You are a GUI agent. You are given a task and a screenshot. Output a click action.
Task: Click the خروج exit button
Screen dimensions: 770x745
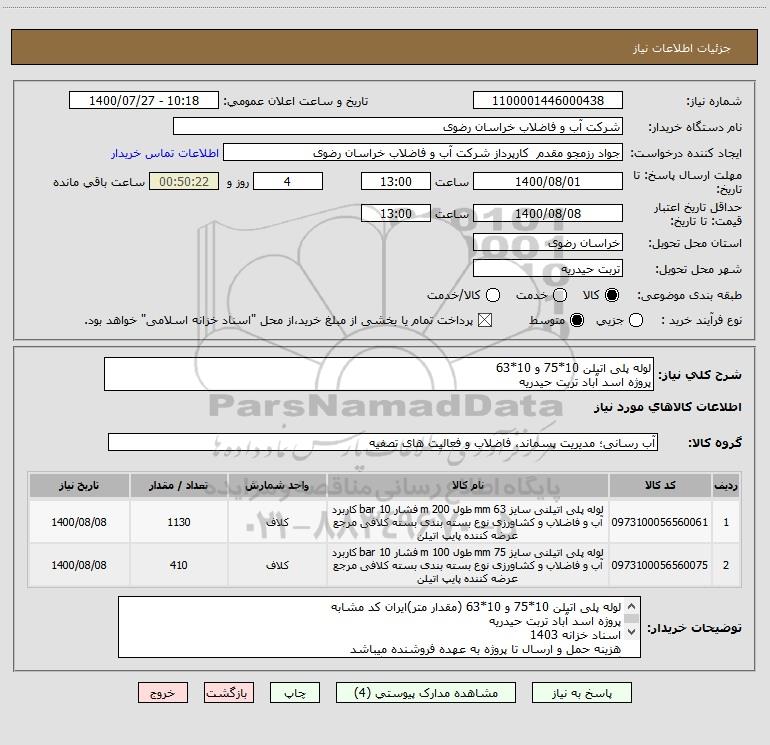pyautogui.click(x=163, y=693)
